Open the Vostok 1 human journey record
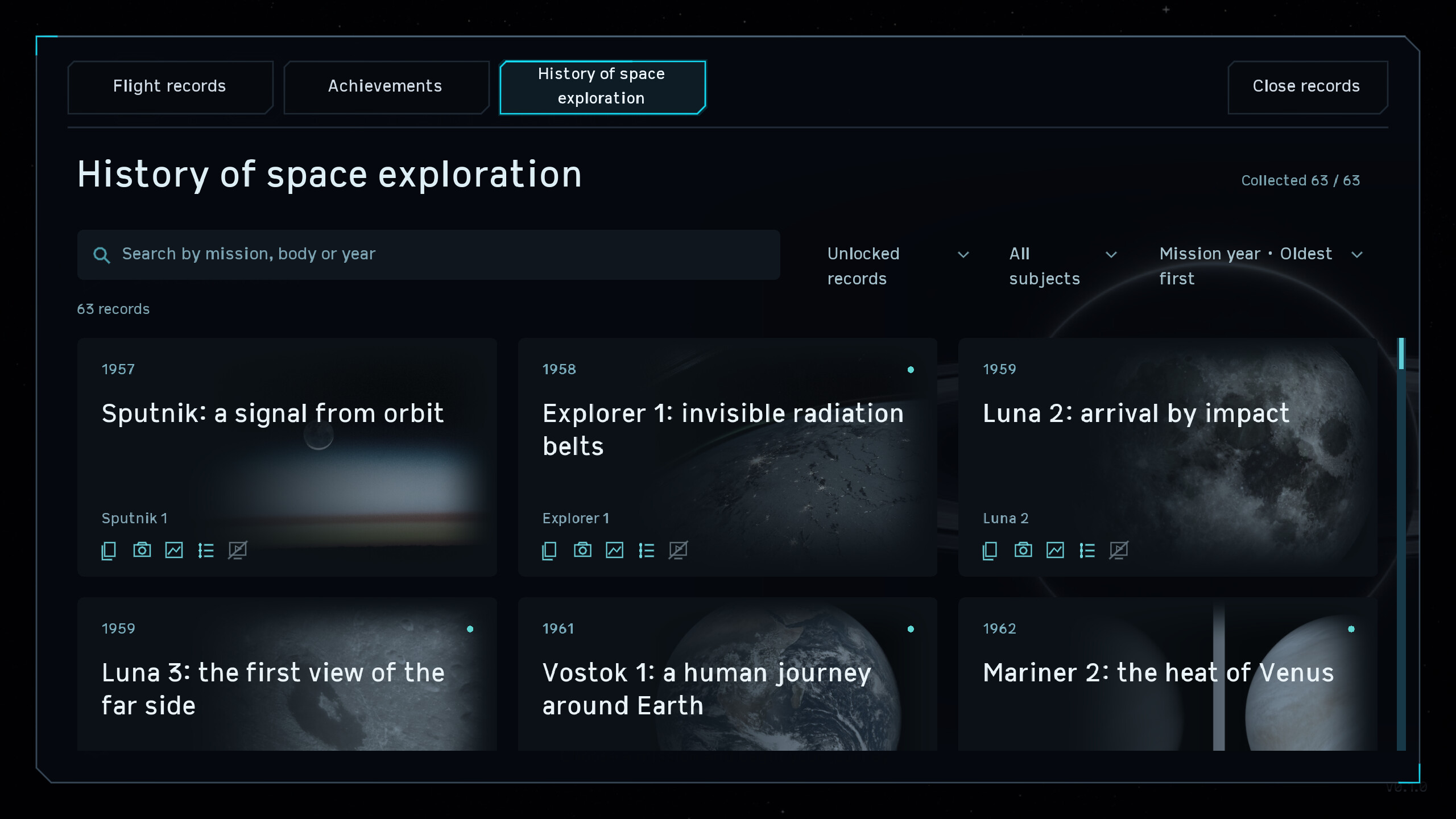 click(x=727, y=674)
